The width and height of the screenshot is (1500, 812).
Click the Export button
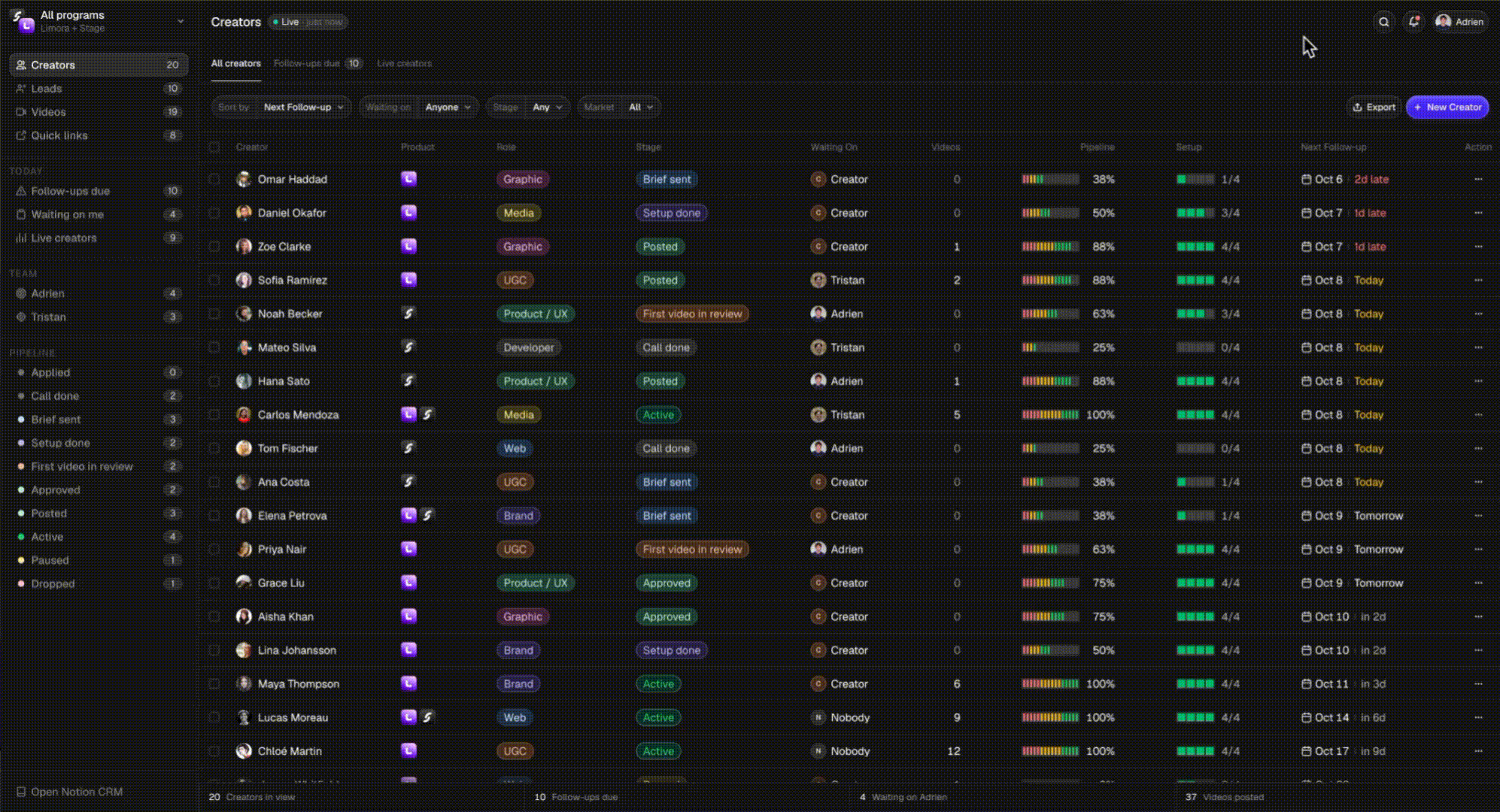1374,107
